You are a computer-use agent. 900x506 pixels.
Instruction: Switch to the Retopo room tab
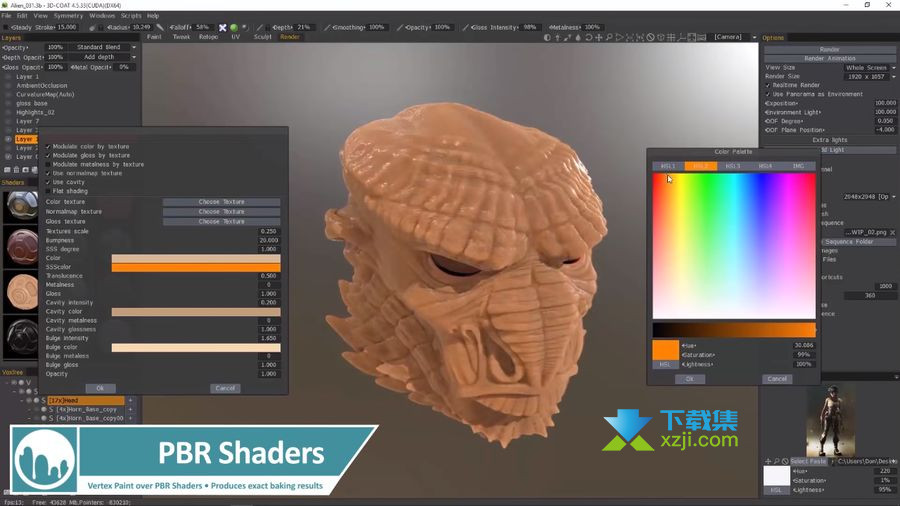208,37
